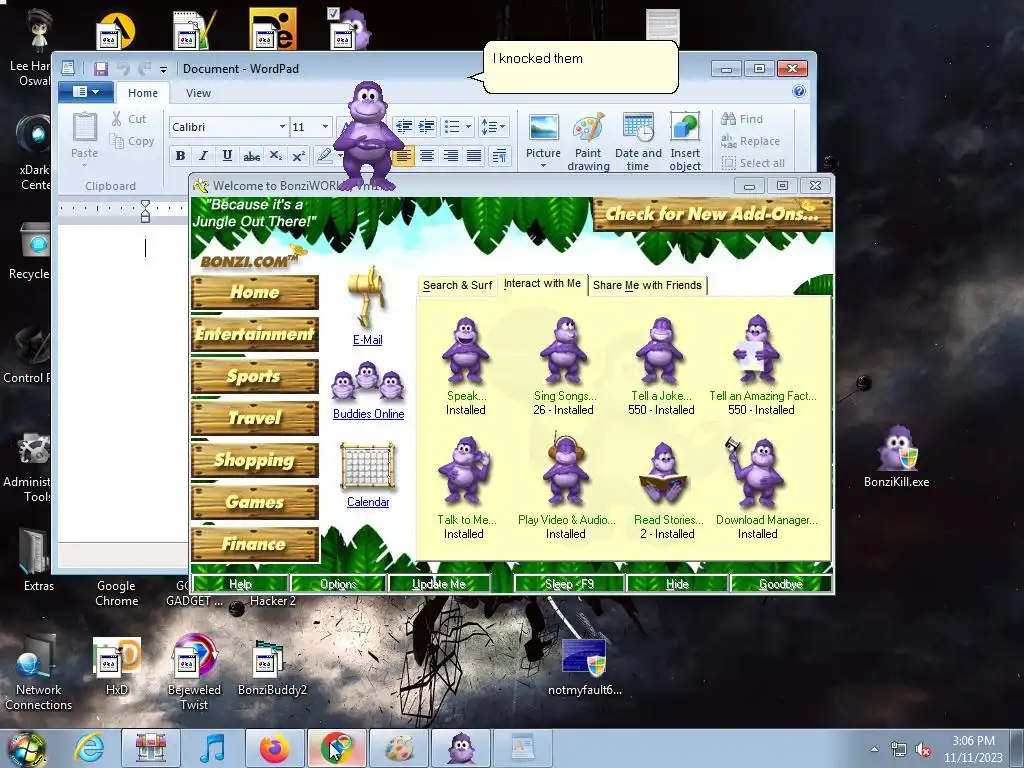Click the Calendar grid icon
This screenshot has height=768, width=1024.
[x=368, y=466]
